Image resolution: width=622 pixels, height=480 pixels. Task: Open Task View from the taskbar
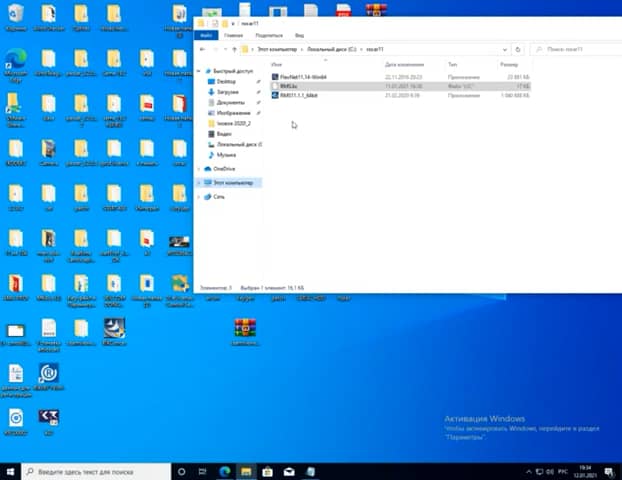[202, 470]
